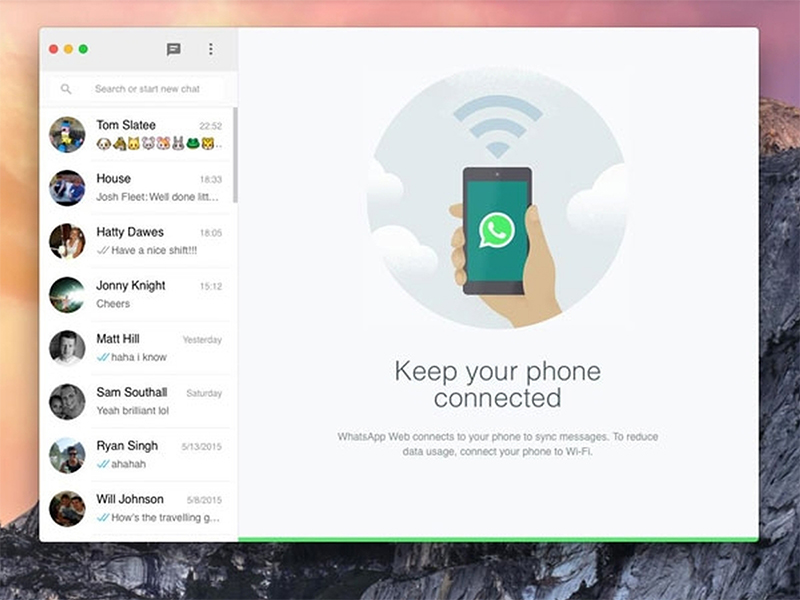800x600 pixels.
Task: Click read-receipt ticks on Ryan Singh's message
Action: 103,464
